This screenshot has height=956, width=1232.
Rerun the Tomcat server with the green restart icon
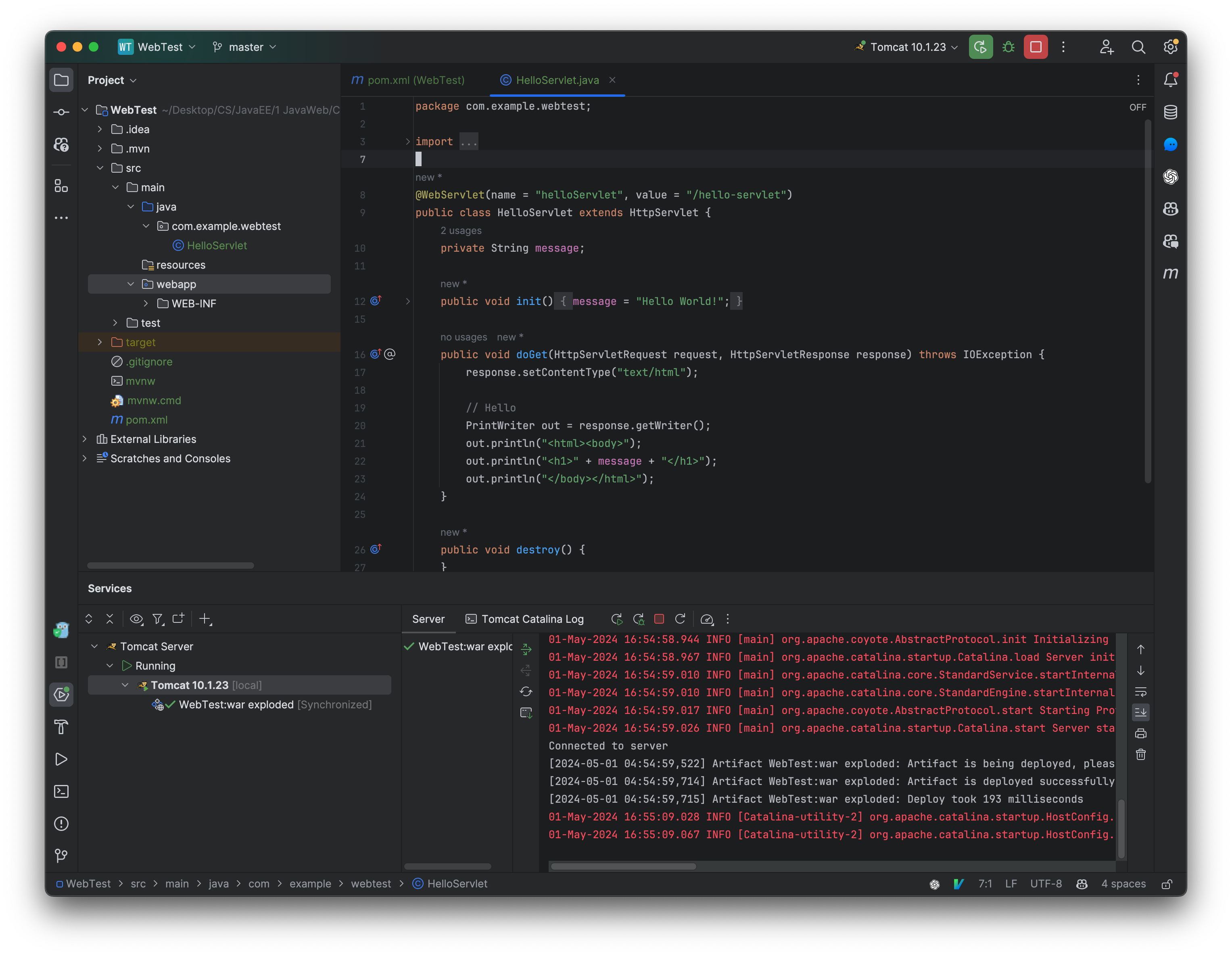pos(981,47)
